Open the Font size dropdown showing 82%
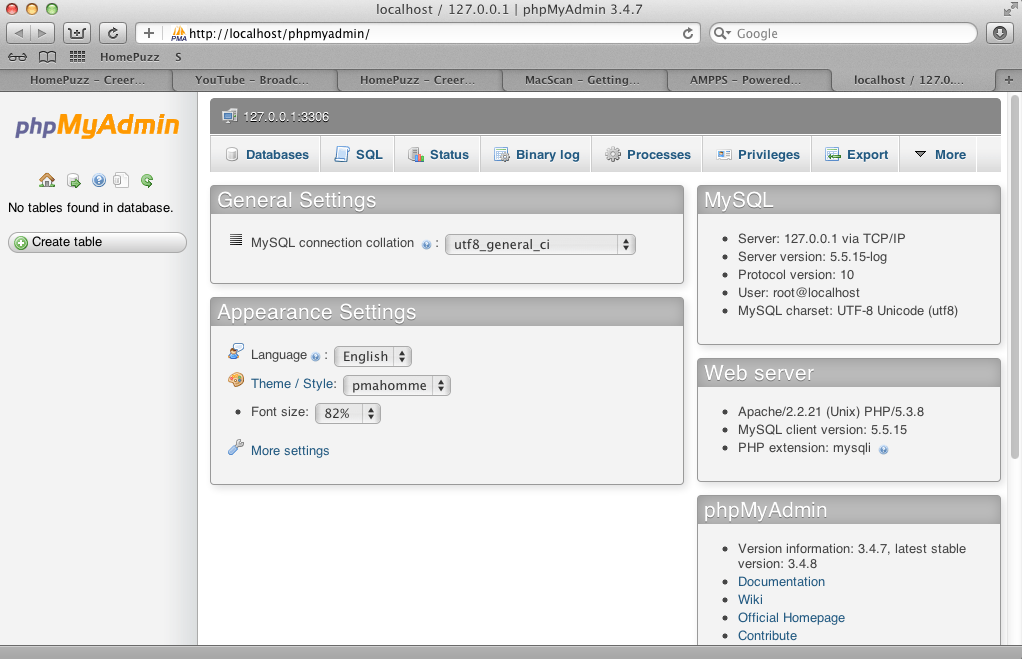Viewport: 1022px width, 659px height. (x=347, y=413)
